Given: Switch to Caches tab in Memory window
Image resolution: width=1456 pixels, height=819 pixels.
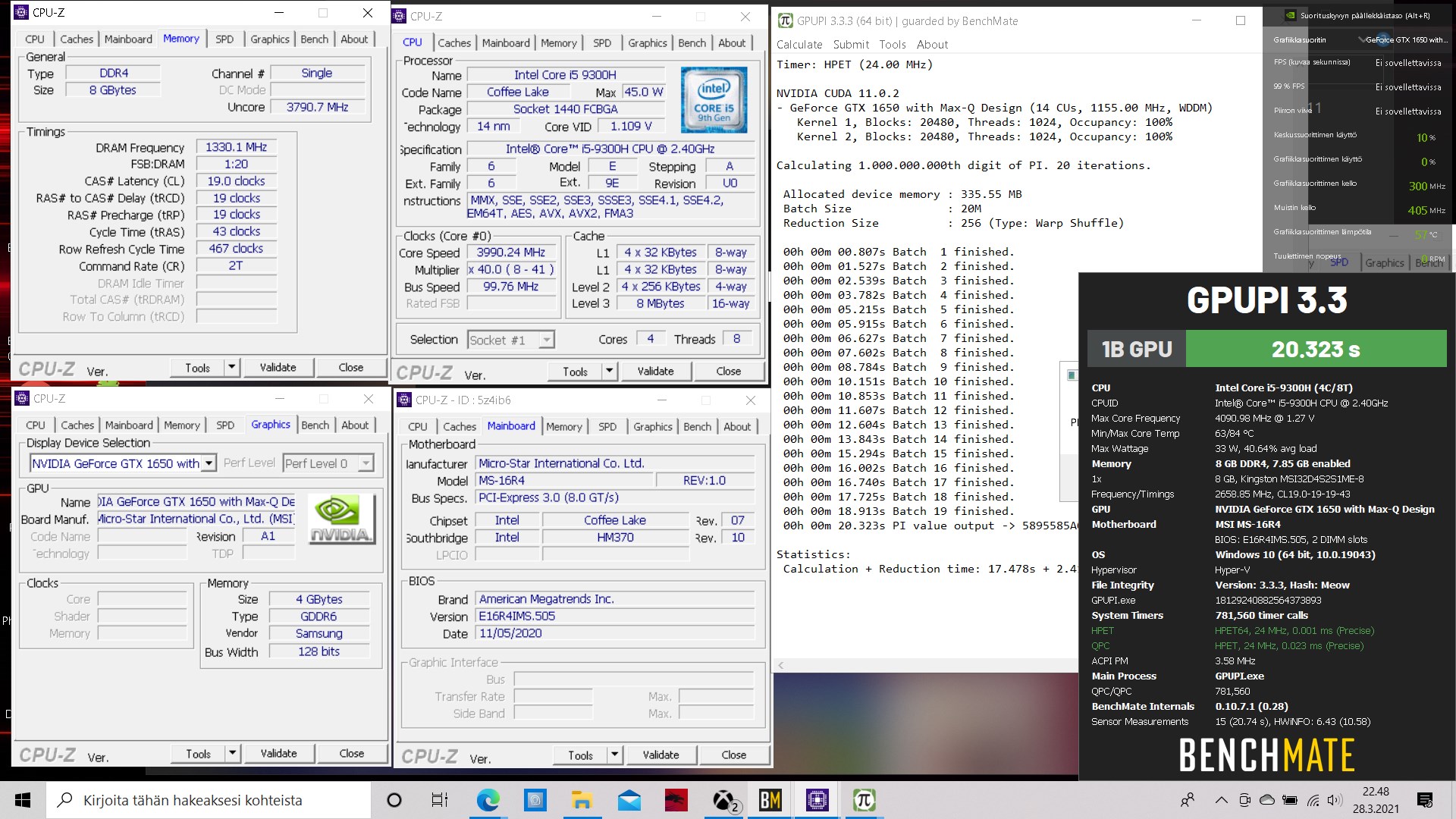Looking at the screenshot, I should [x=77, y=39].
